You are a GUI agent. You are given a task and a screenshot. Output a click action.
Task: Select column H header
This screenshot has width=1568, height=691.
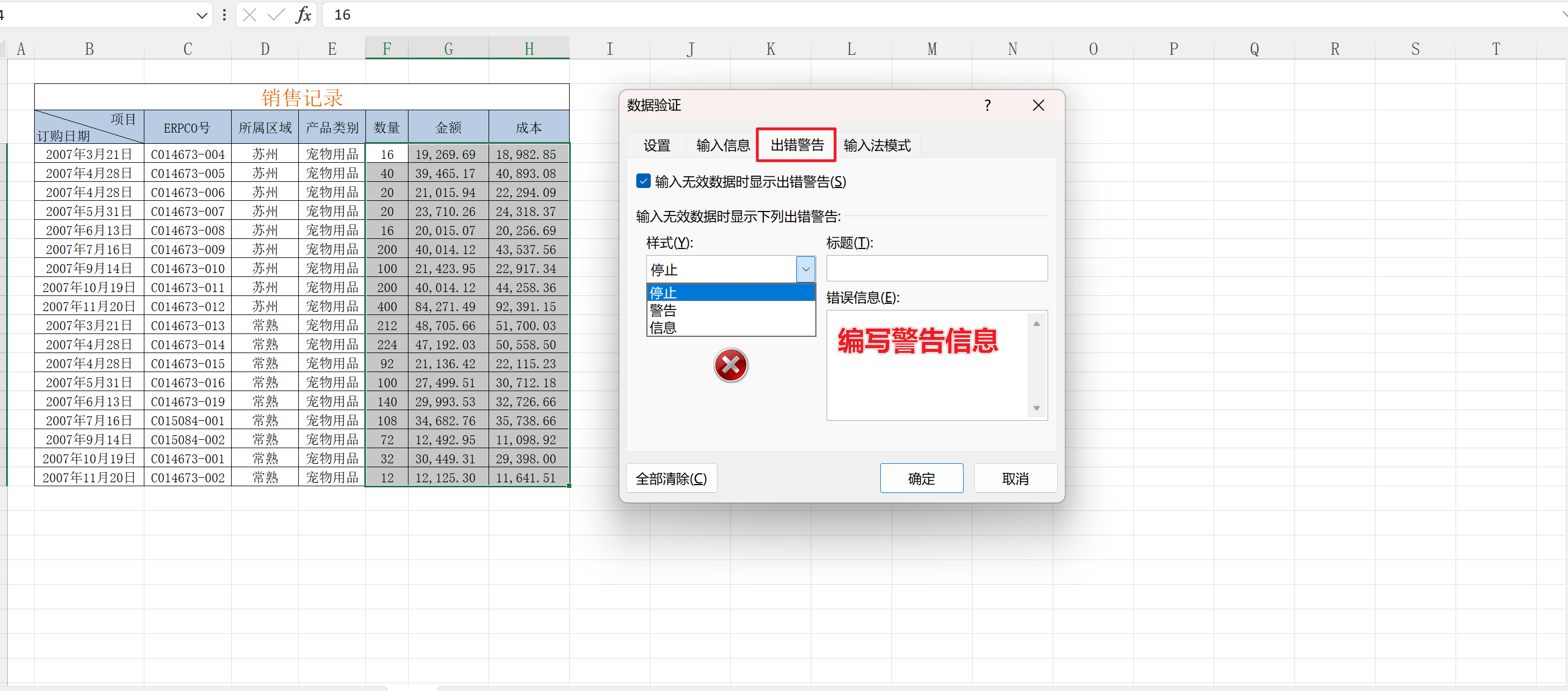click(529, 49)
